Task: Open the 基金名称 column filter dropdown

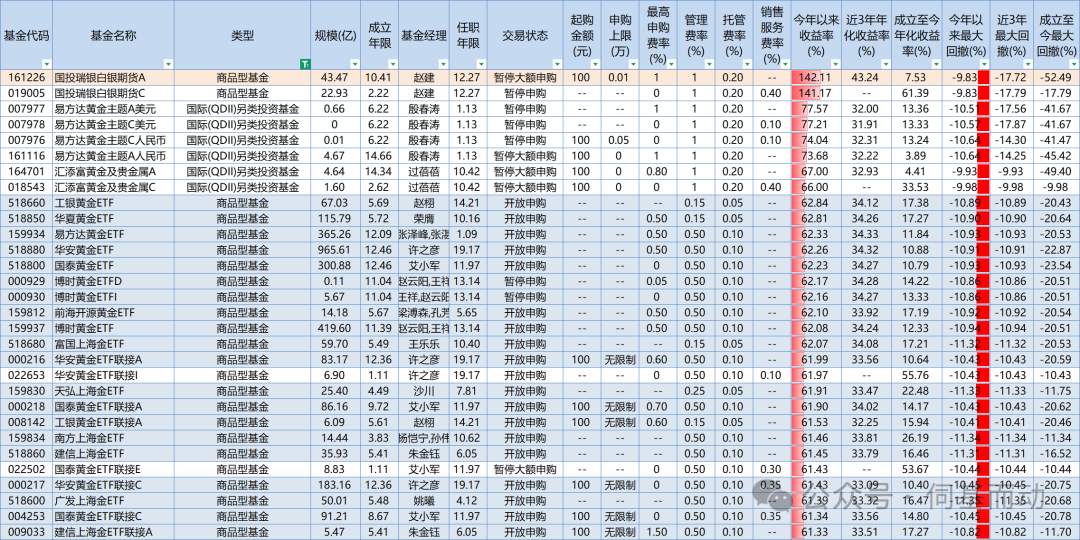Action: coord(168,64)
